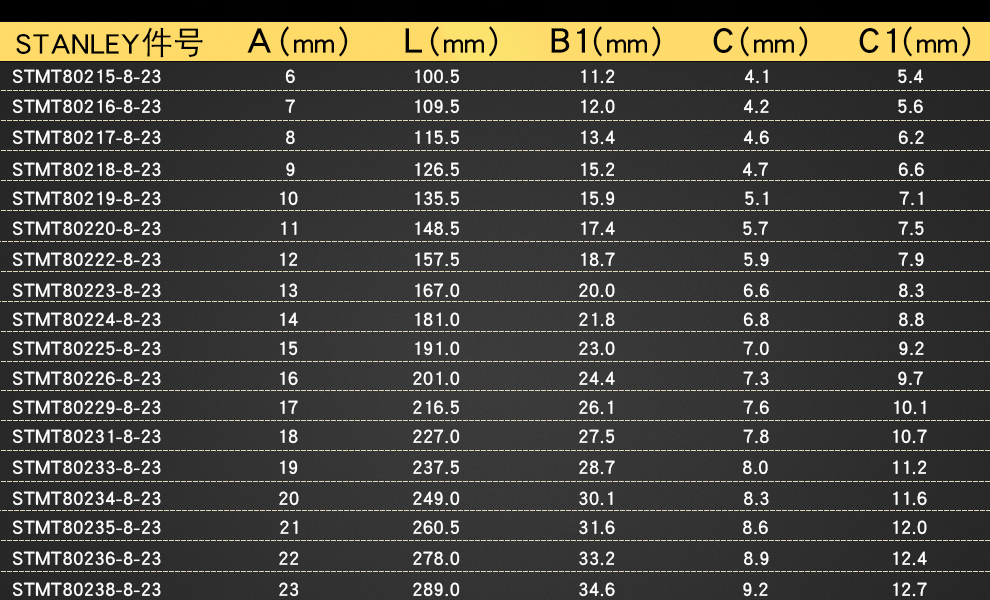Click L value 181.0

(x=436, y=320)
